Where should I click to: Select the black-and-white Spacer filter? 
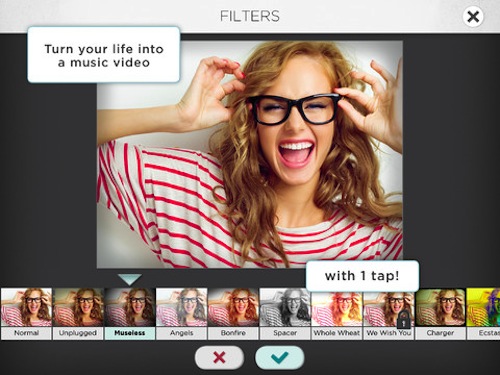(x=285, y=307)
